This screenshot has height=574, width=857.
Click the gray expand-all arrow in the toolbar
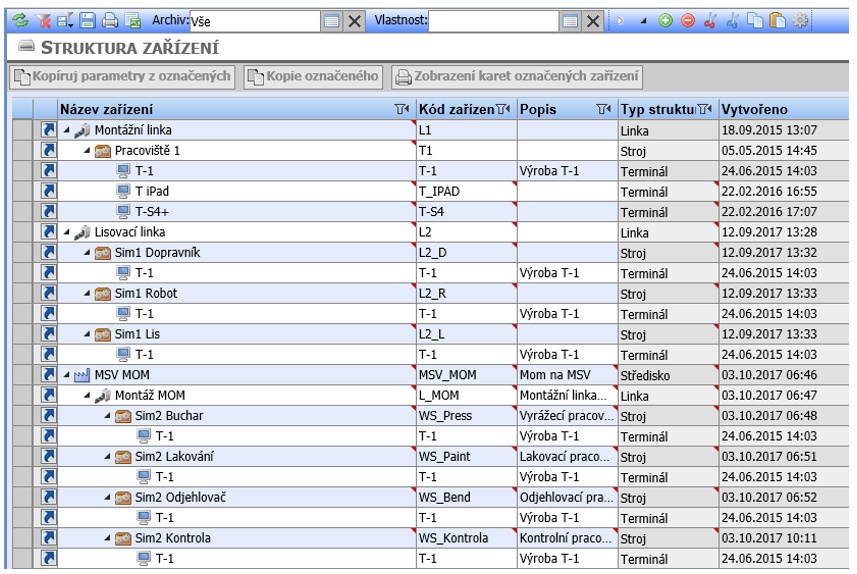pyautogui.click(x=620, y=21)
